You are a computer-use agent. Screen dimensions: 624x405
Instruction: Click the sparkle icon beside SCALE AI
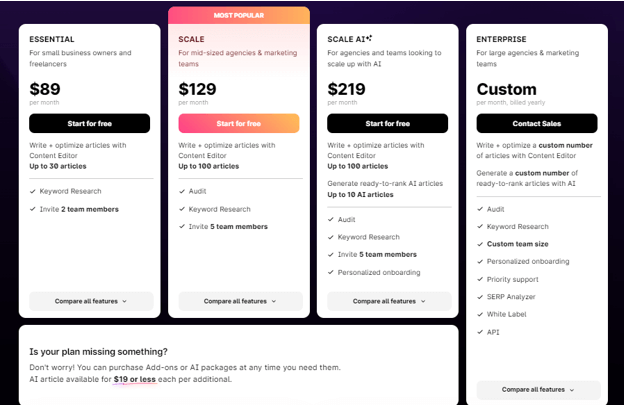pos(369,38)
